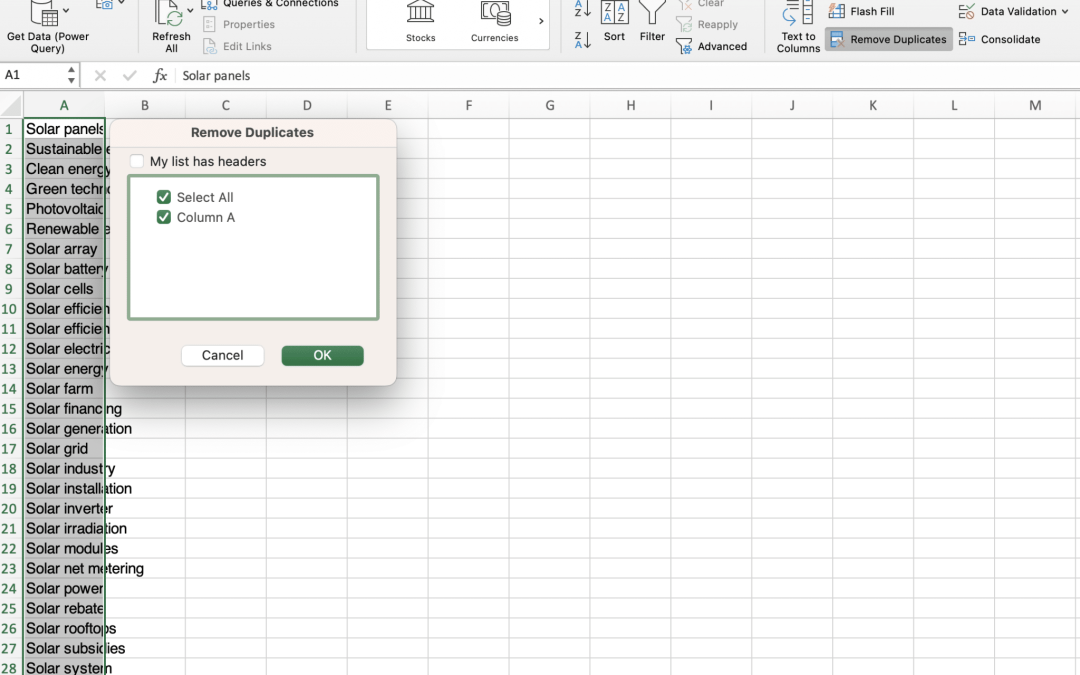Click the Name Box showing A1
The image size is (1080, 675).
[x=32, y=75]
